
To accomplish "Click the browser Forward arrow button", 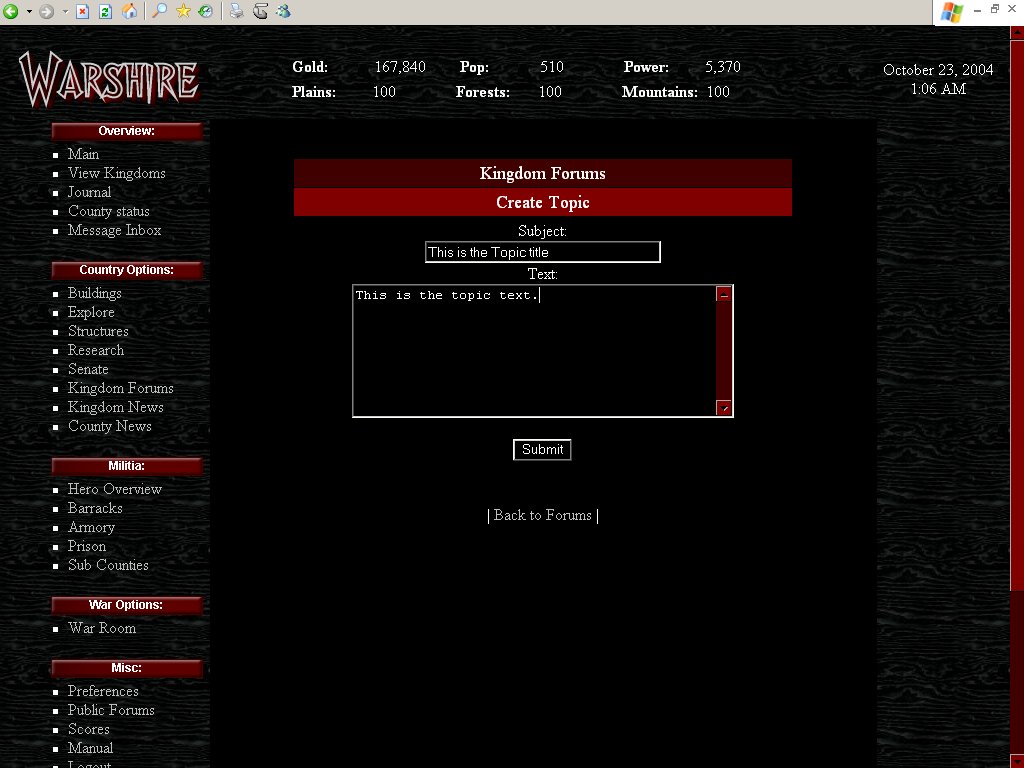I will point(46,12).
